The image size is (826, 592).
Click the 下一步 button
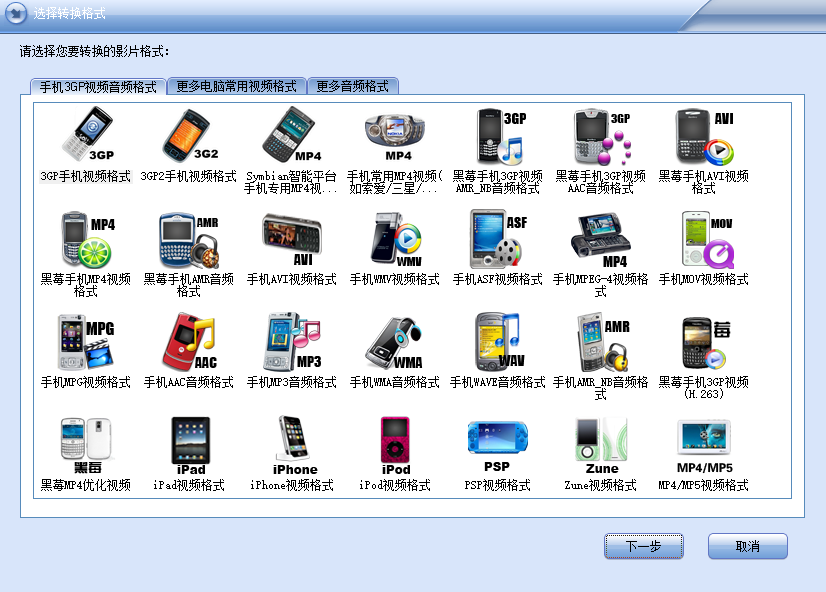[643, 545]
